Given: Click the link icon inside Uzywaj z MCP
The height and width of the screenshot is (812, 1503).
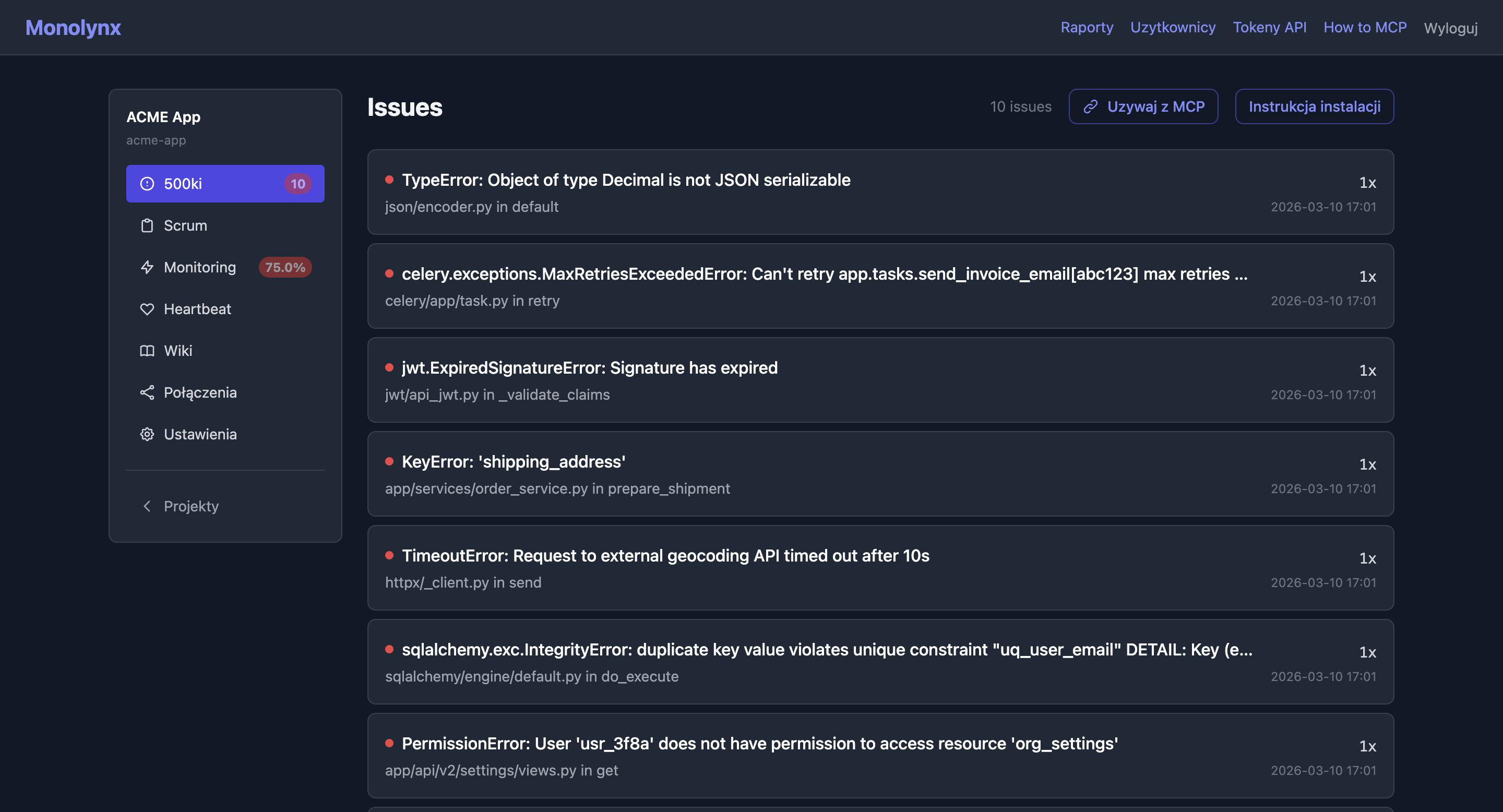Looking at the screenshot, I should [x=1092, y=107].
